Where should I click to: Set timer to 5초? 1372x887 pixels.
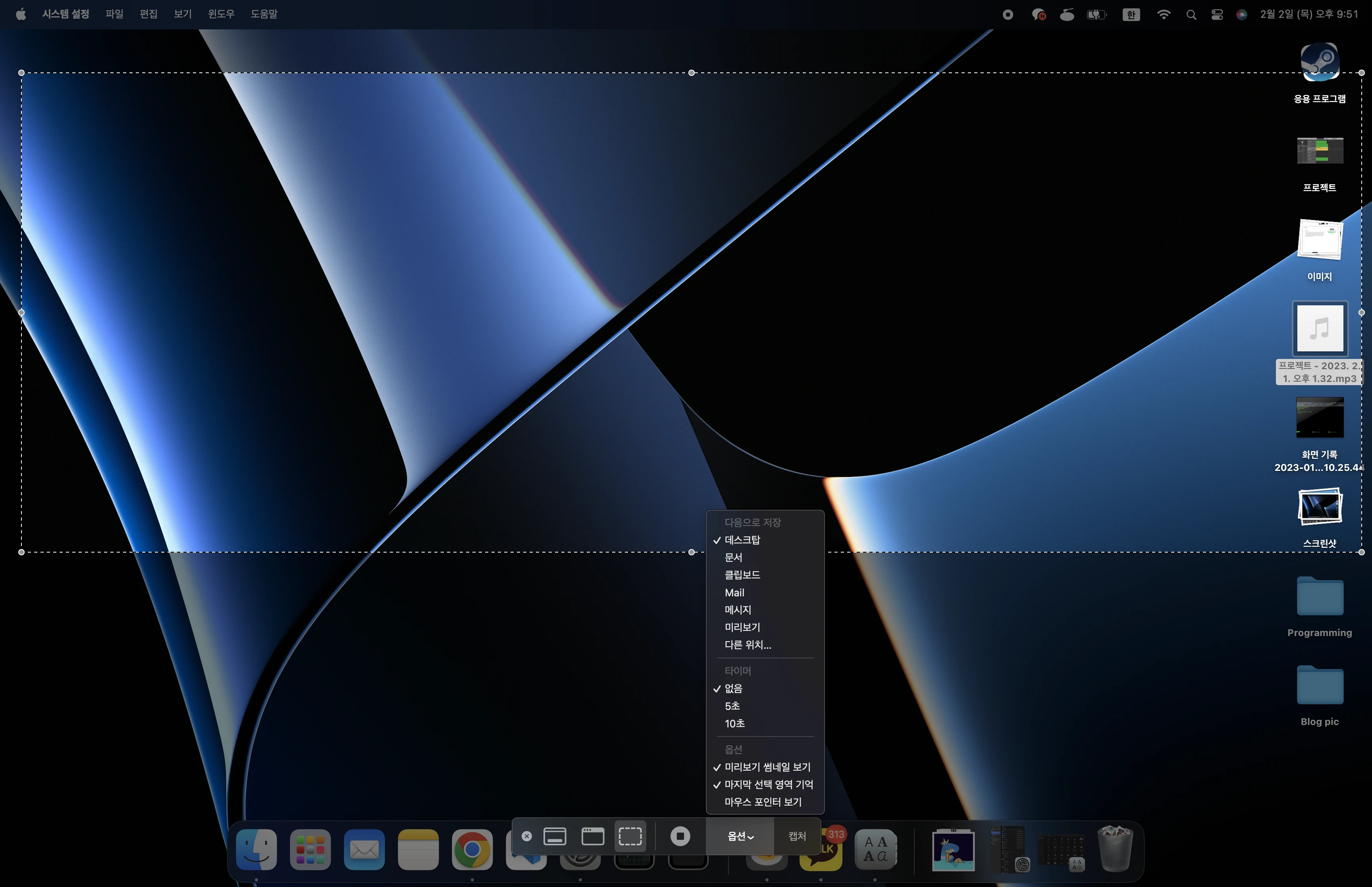pyautogui.click(x=765, y=706)
